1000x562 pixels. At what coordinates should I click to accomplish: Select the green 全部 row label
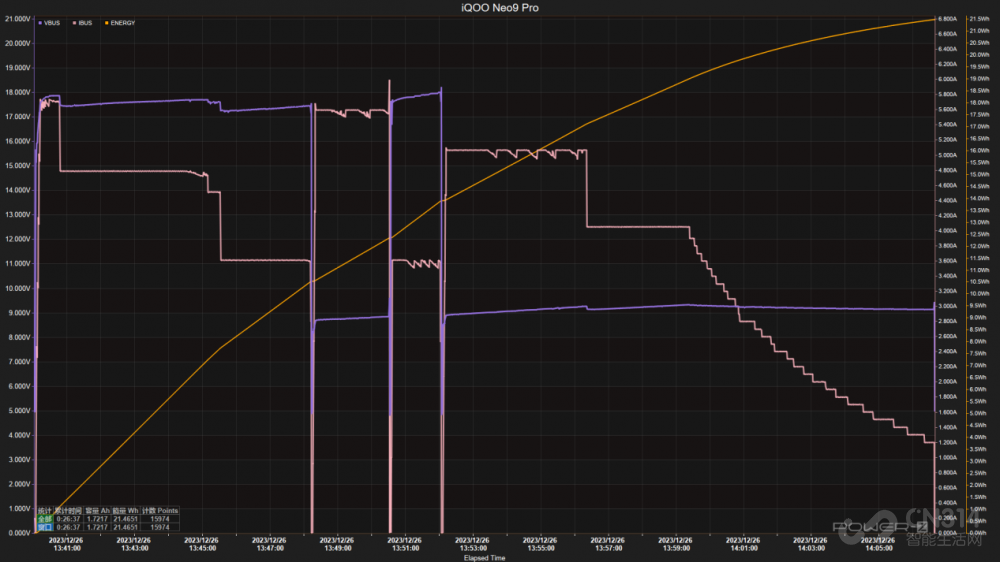point(43,519)
